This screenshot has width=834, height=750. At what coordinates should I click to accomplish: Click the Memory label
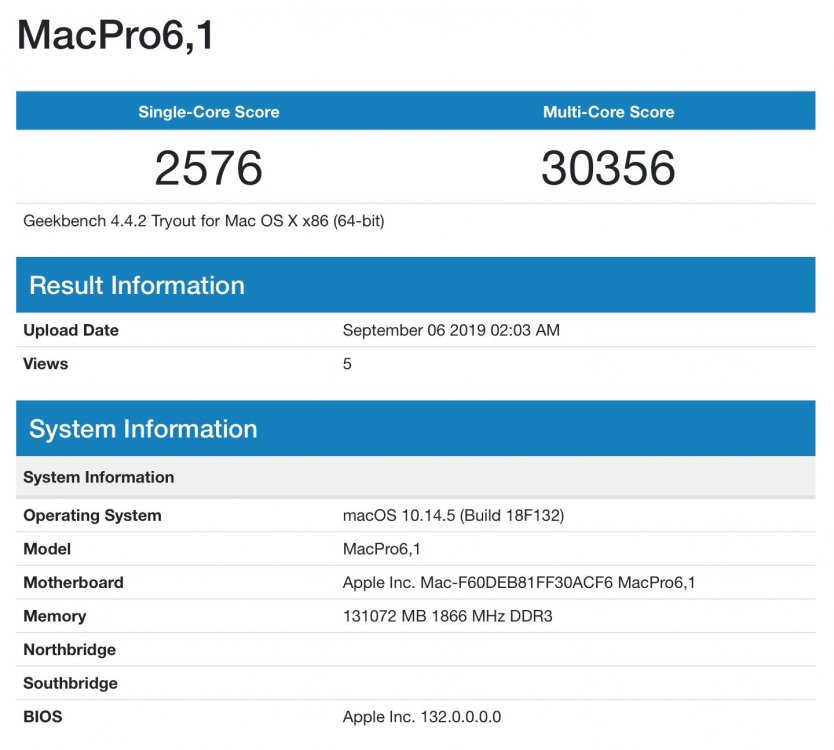point(54,616)
